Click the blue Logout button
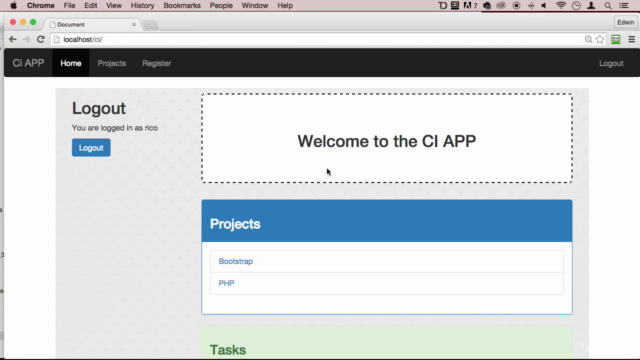640x360 pixels. 91,148
